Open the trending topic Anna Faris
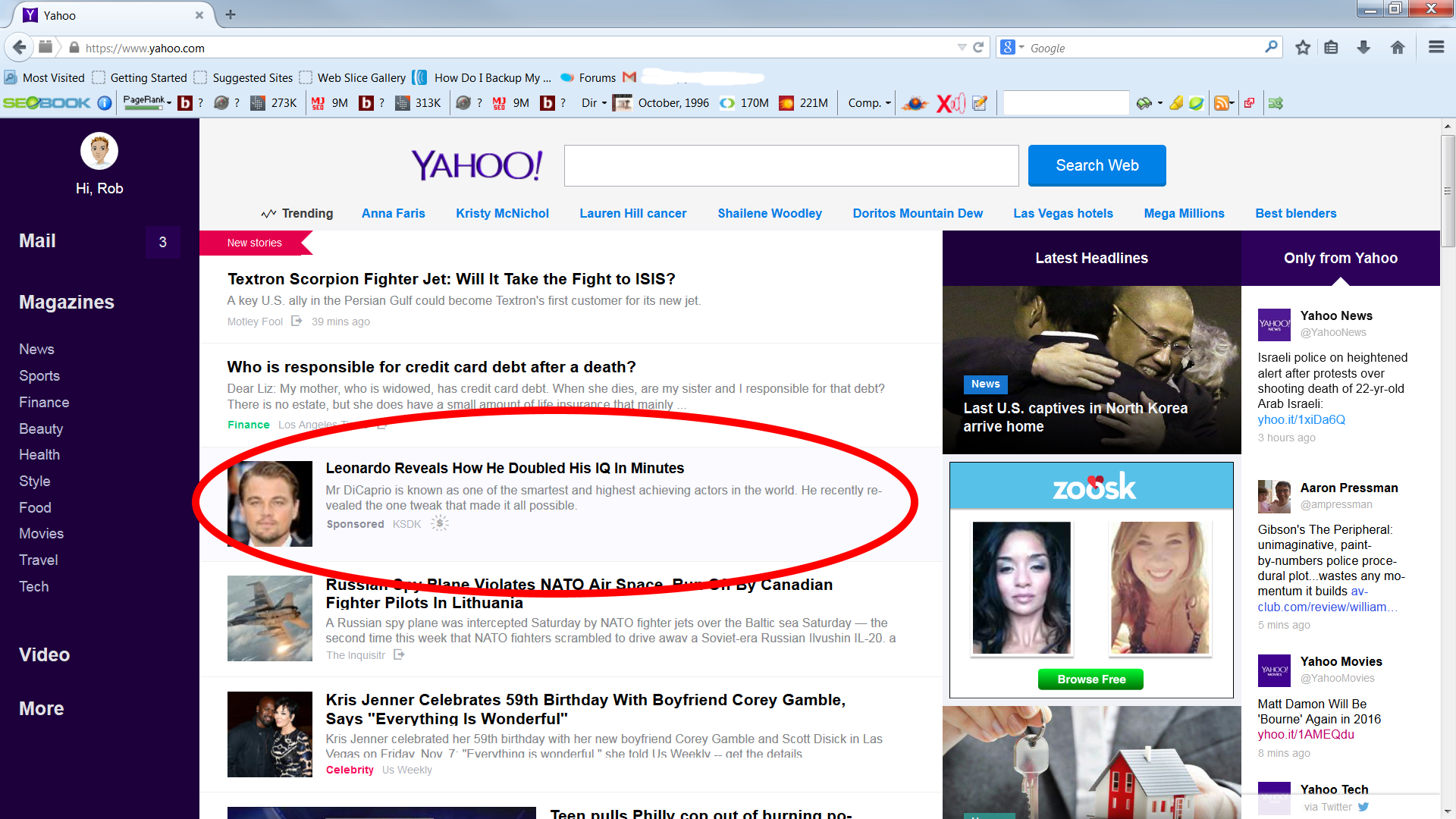The image size is (1456, 819). click(x=393, y=213)
